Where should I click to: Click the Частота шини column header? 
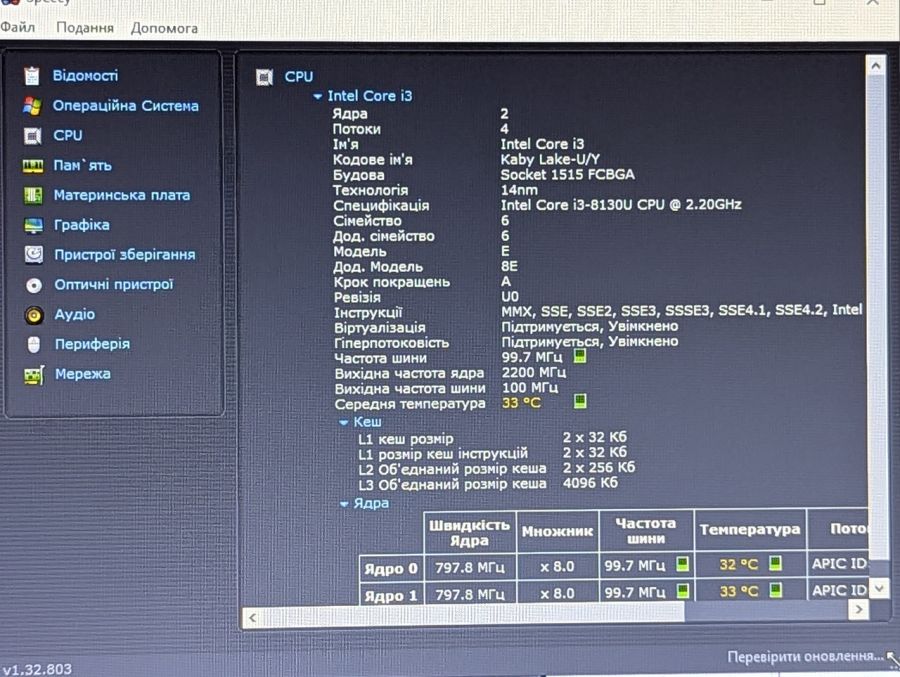click(646, 531)
